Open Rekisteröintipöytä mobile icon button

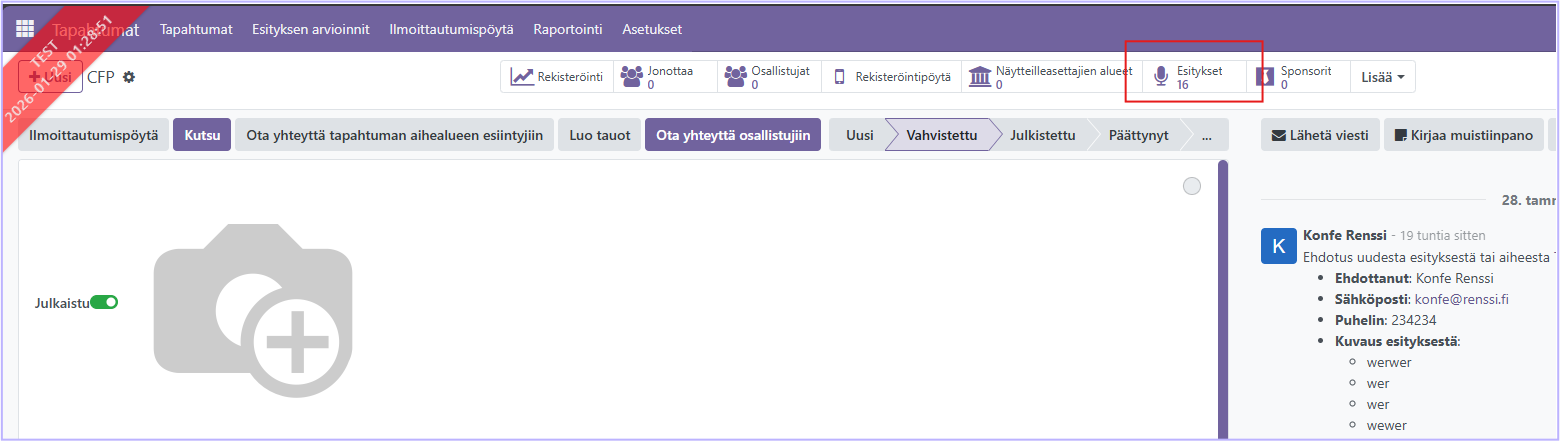892,77
